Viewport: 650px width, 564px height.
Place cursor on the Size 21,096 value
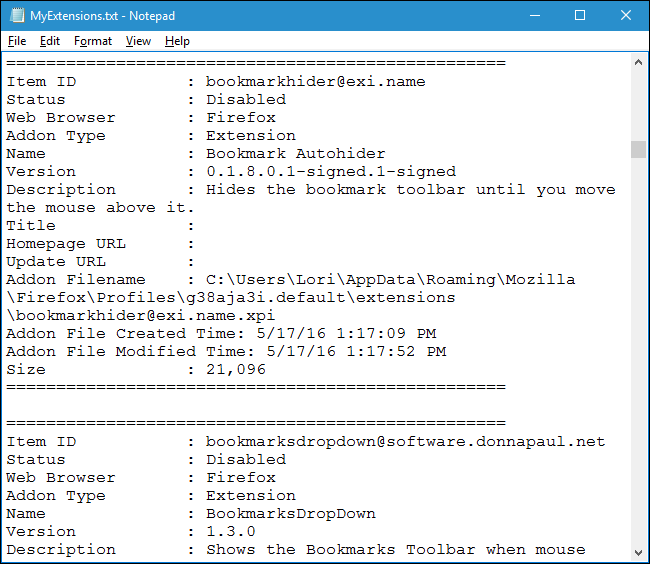pyautogui.click(x=235, y=370)
